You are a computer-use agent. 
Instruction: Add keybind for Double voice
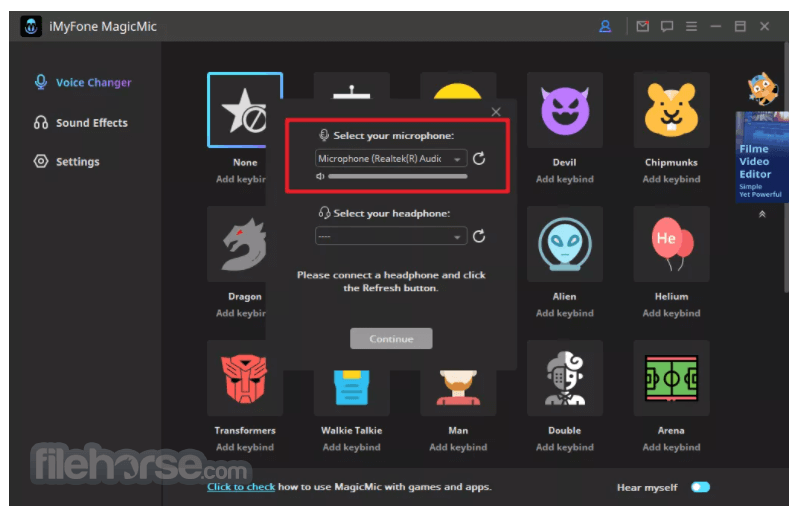(564, 447)
